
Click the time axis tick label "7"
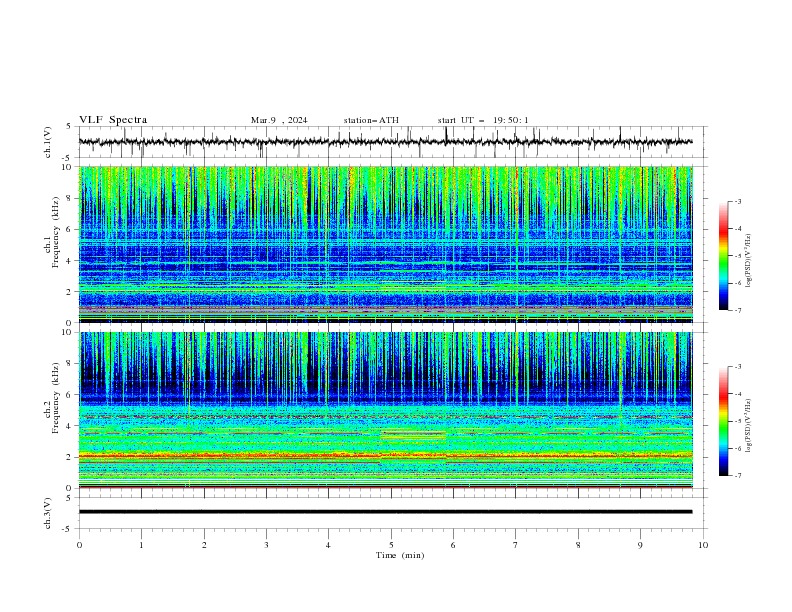click(516, 545)
